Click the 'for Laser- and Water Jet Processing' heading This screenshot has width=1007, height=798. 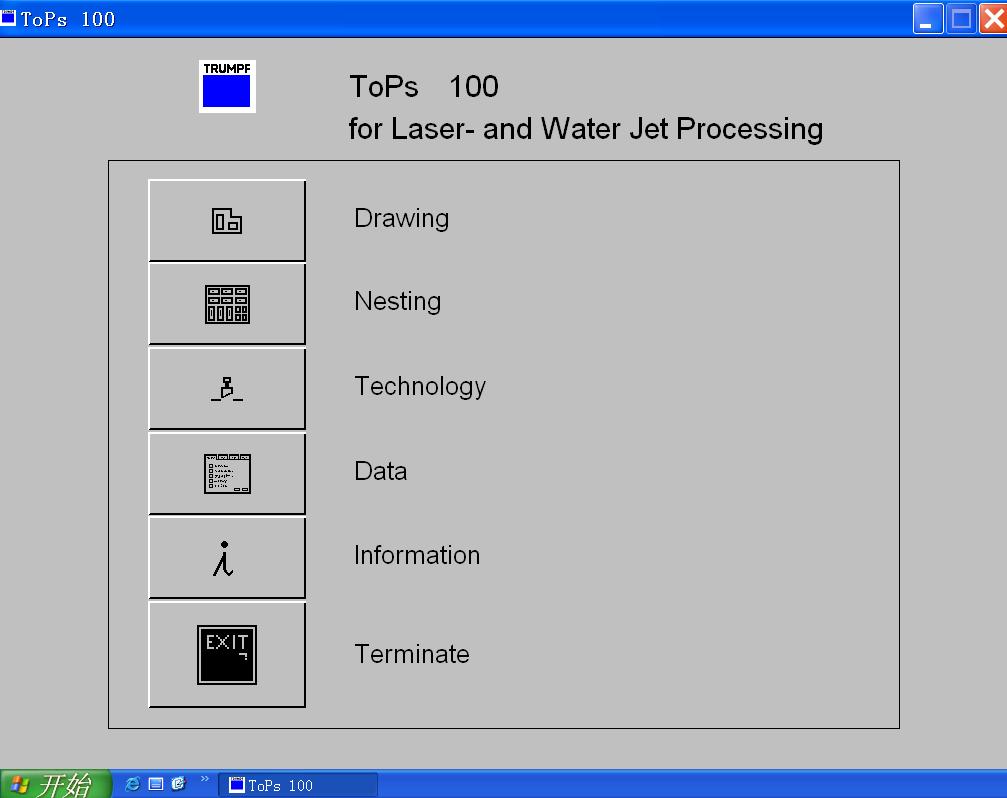pos(586,129)
